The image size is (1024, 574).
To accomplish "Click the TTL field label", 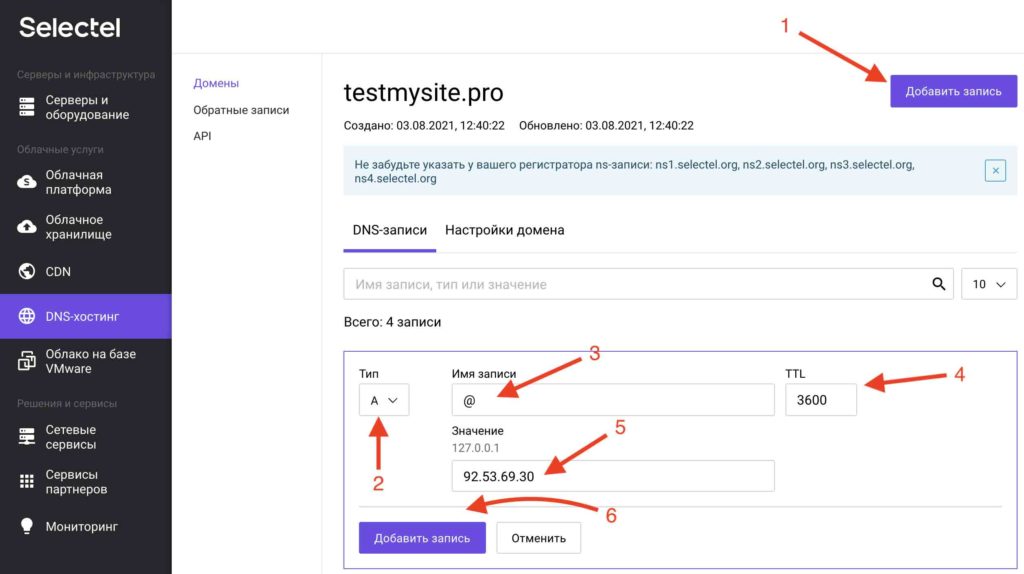I will coord(795,374).
